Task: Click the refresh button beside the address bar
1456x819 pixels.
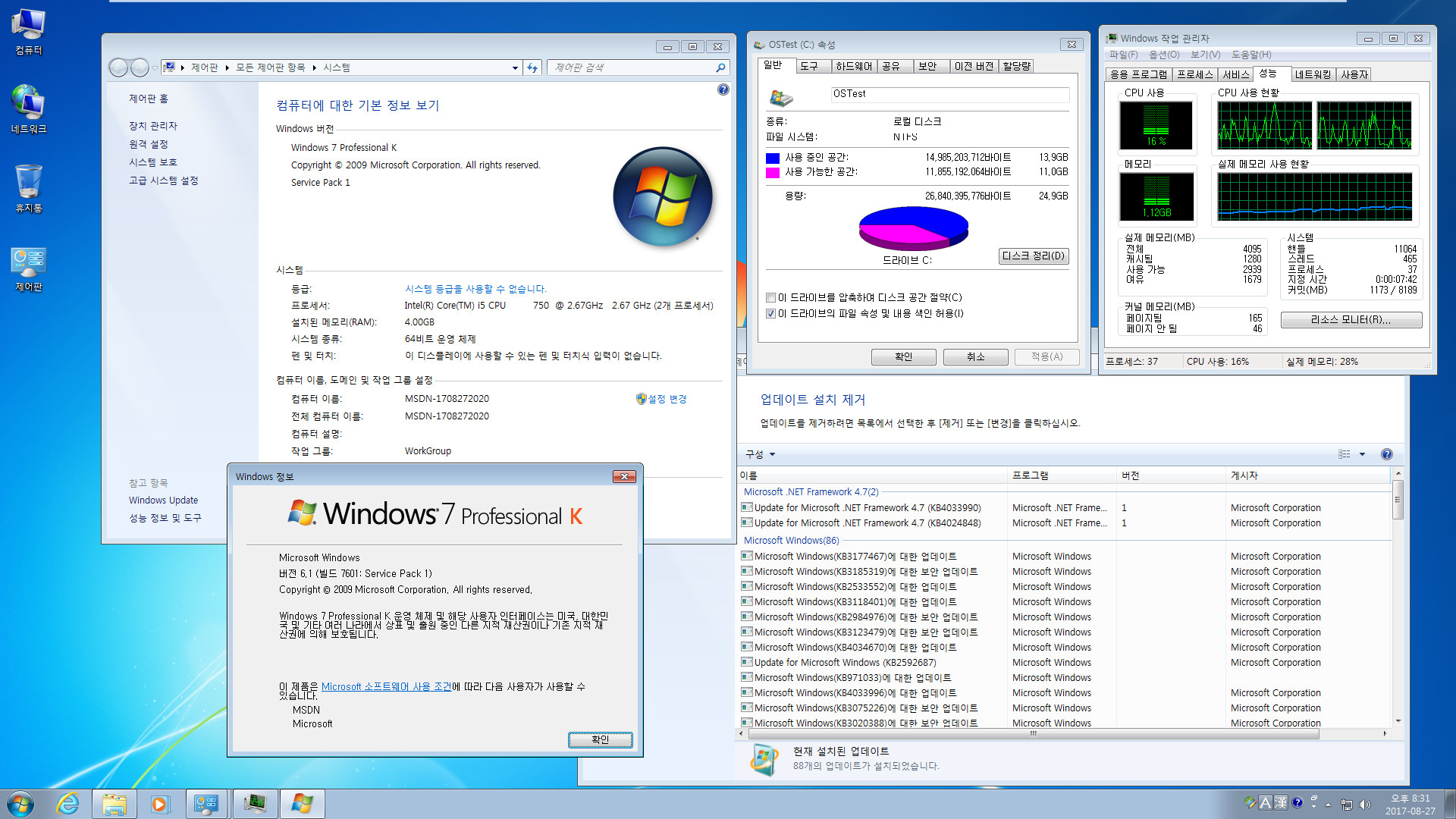Action: pyautogui.click(x=532, y=67)
